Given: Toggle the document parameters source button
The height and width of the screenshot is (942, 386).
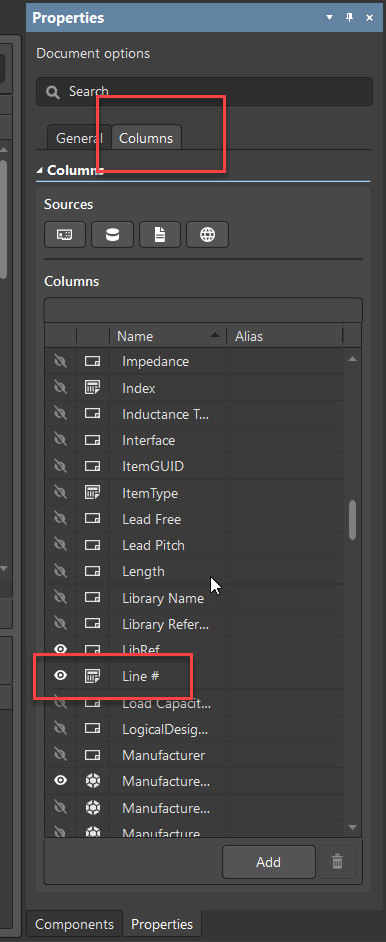Looking at the screenshot, I should tap(160, 235).
